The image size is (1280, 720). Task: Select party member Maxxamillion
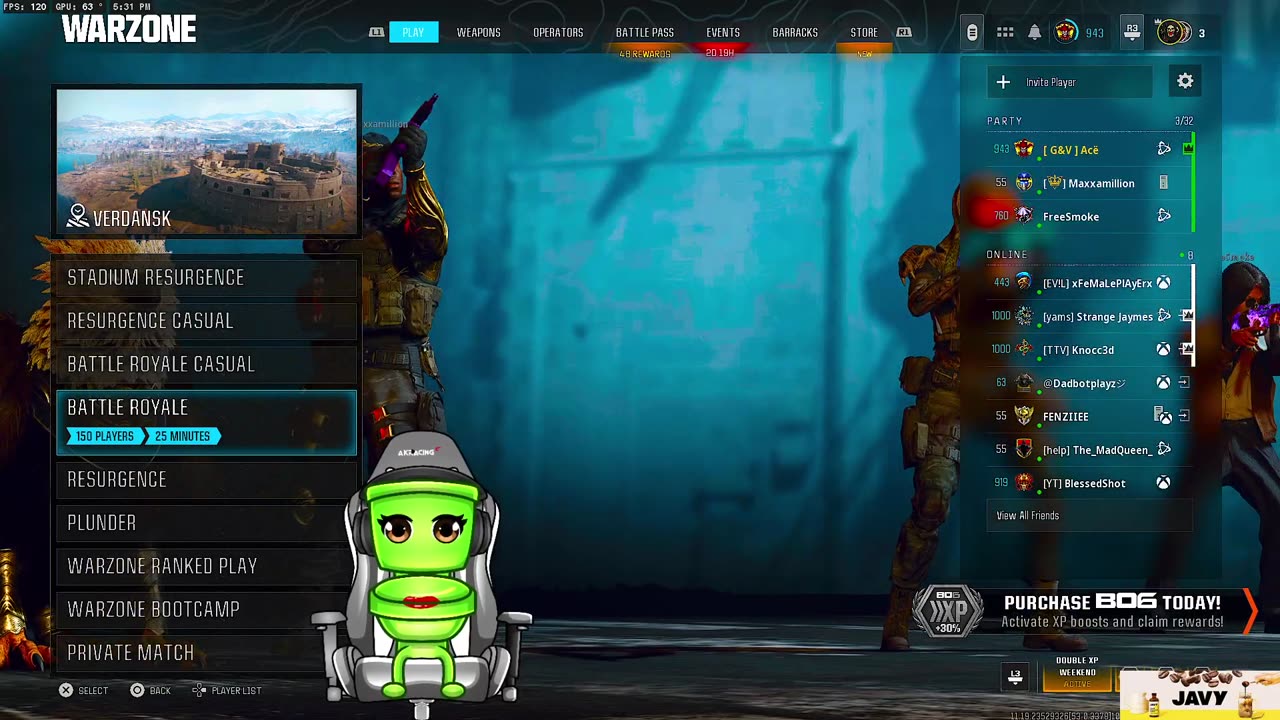click(x=1089, y=183)
